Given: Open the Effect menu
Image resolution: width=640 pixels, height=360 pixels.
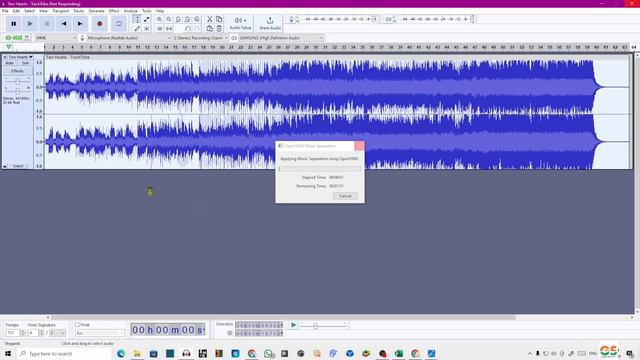Looking at the screenshot, I should click(x=114, y=11).
